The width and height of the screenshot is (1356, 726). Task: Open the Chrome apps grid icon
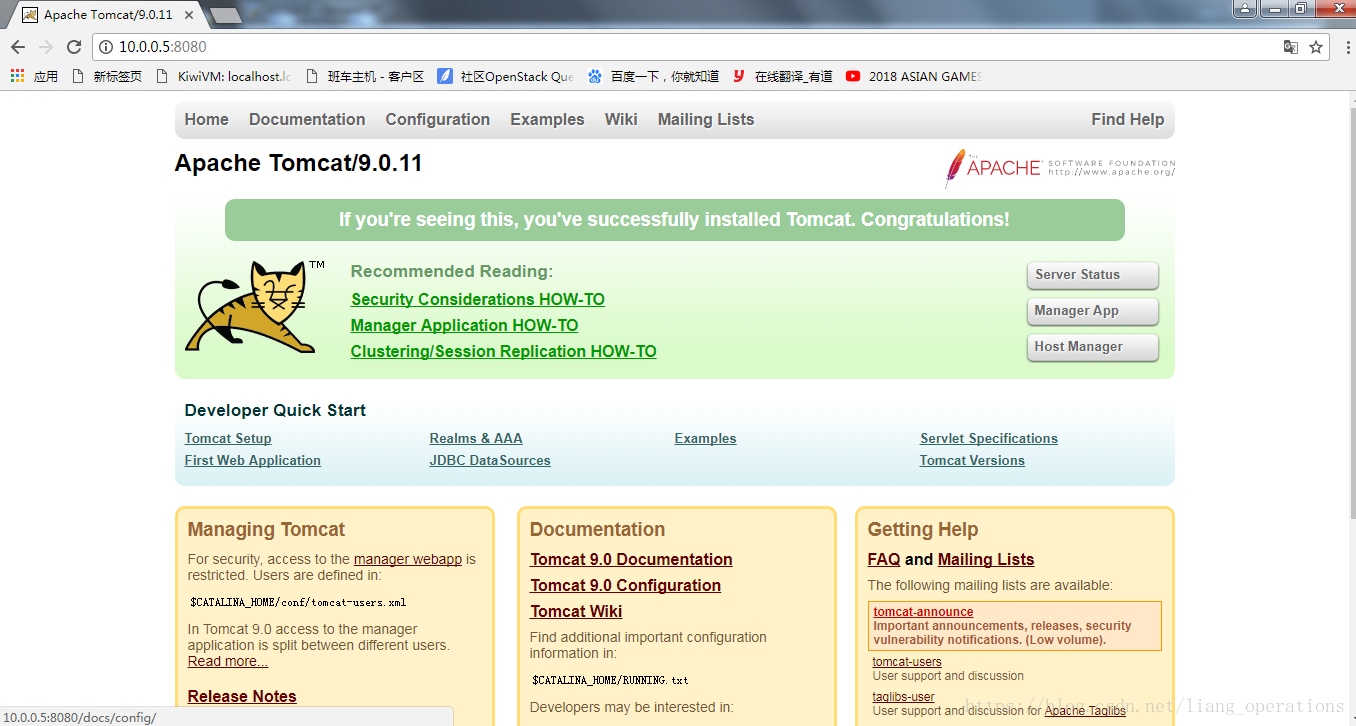(17, 76)
